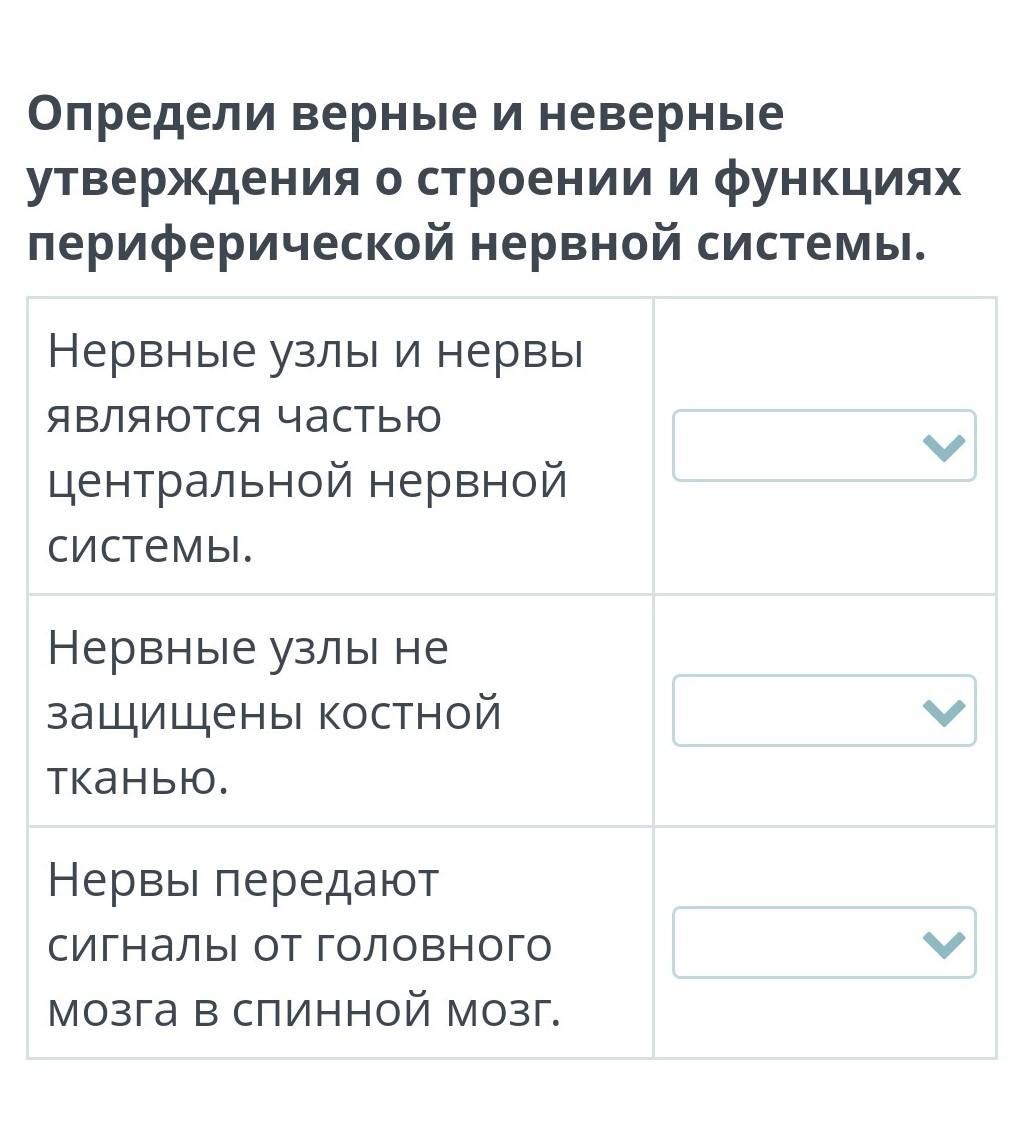Click the words "мозга в спинной мозг."
Image resolution: width=1033 pixels, height=1142 pixels.
(x=304, y=1010)
